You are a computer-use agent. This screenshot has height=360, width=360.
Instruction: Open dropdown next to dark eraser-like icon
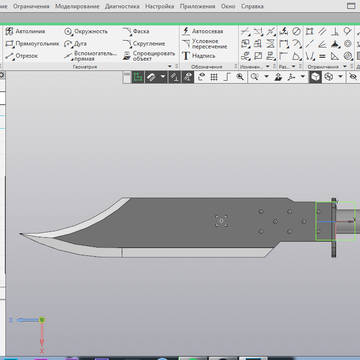[x=163, y=77]
